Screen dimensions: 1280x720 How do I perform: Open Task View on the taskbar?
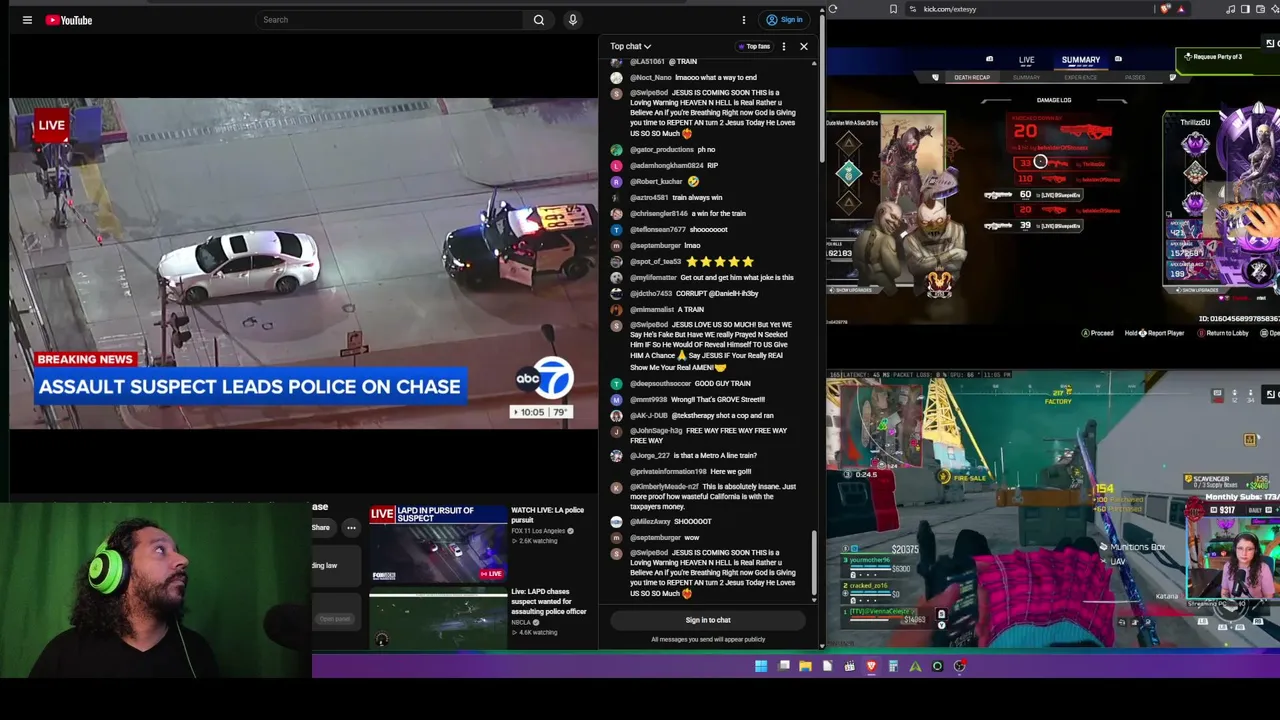(x=784, y=666)
